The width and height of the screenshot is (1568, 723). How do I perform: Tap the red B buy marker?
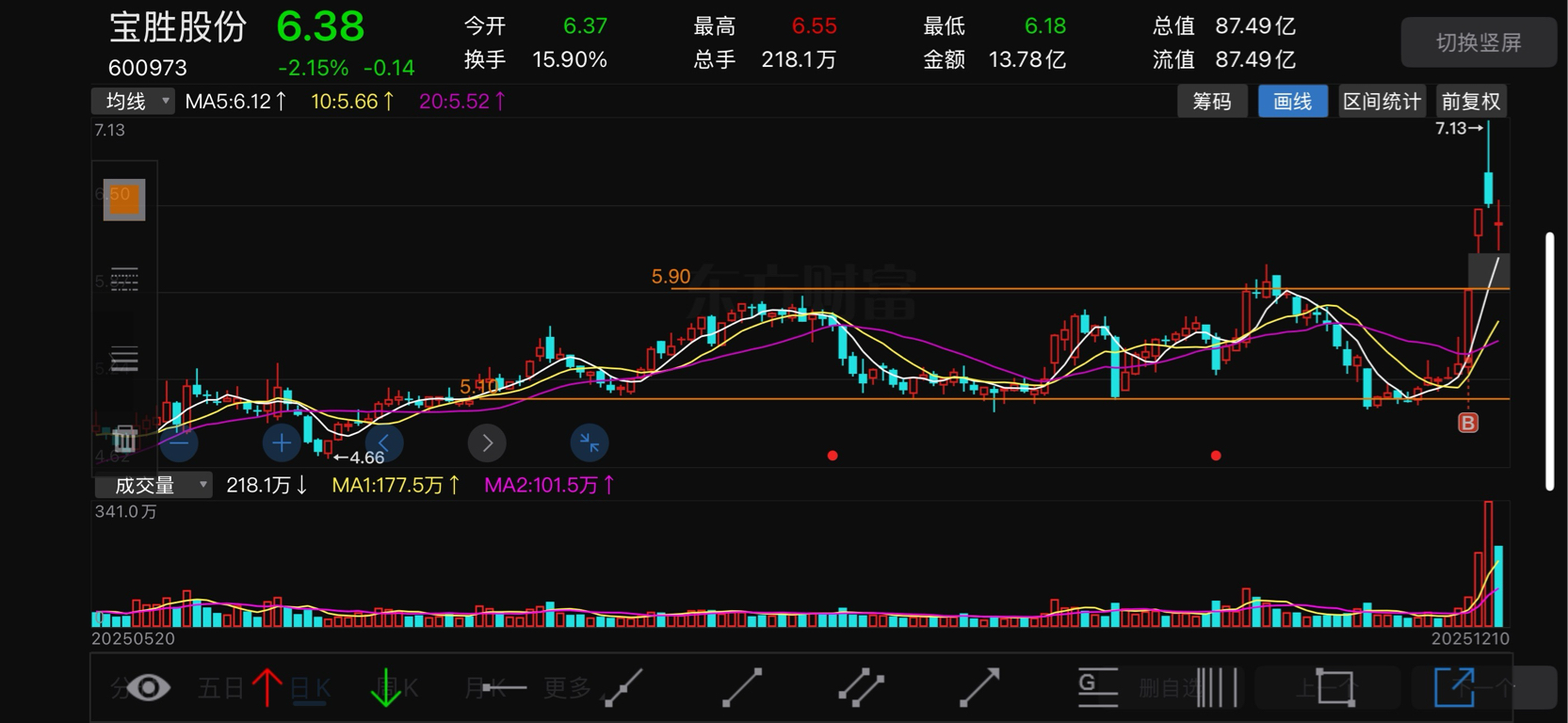pyautogui.click(x=1468, y=424)
